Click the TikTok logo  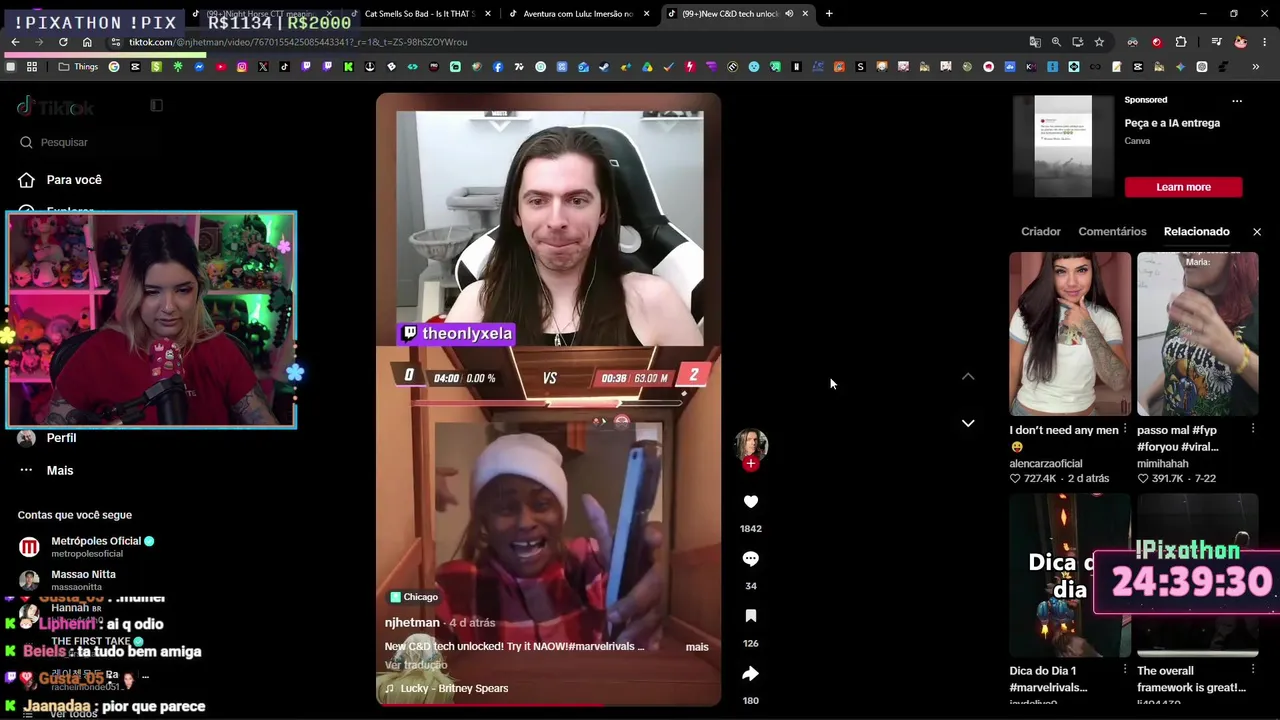click(56, 106)
